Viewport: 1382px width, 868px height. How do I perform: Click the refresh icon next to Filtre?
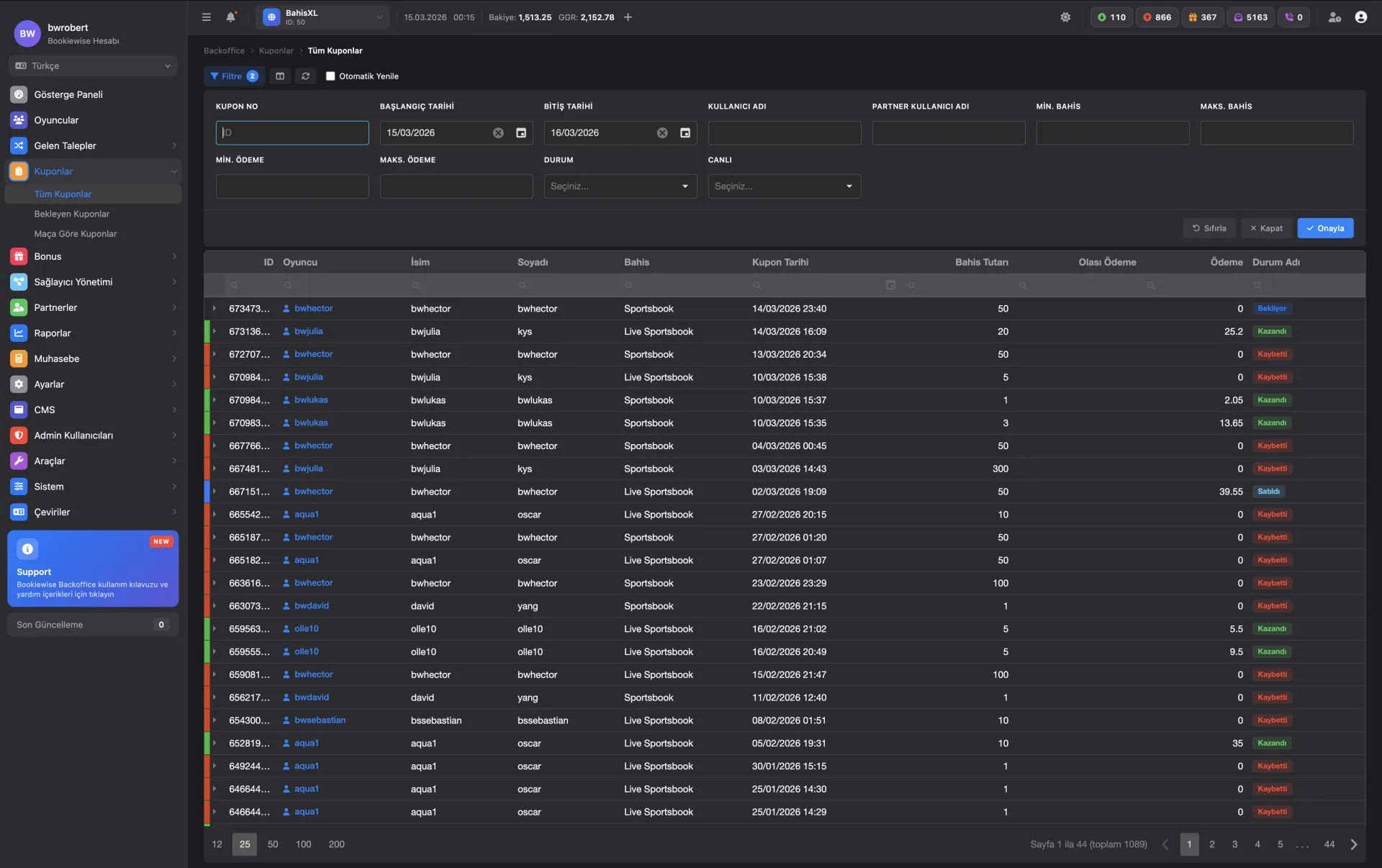pos(306,76)
